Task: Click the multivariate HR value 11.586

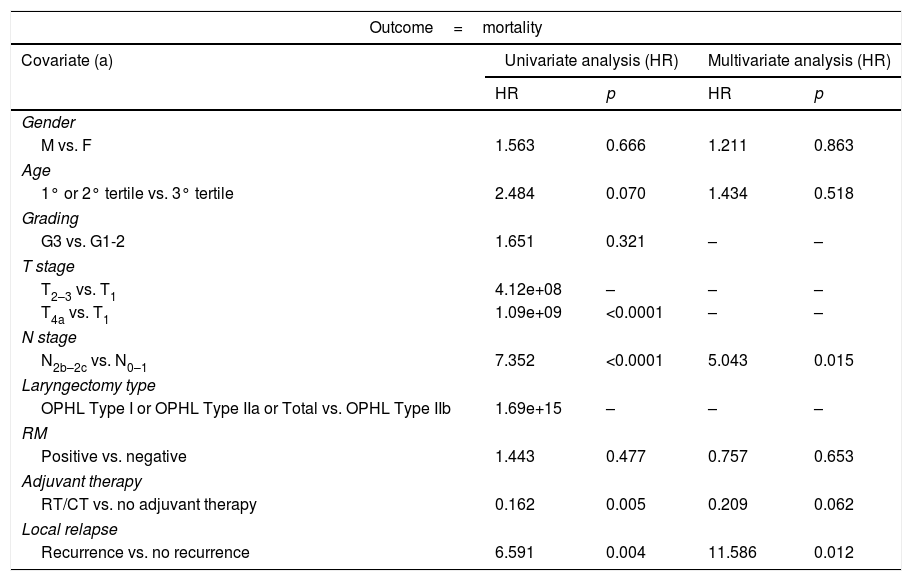Action: [731, 552]
